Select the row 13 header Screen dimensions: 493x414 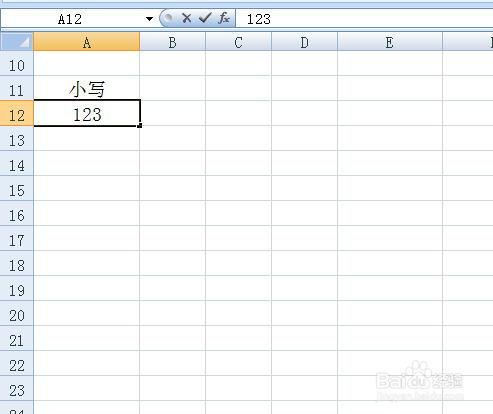[x=17, y=138]
